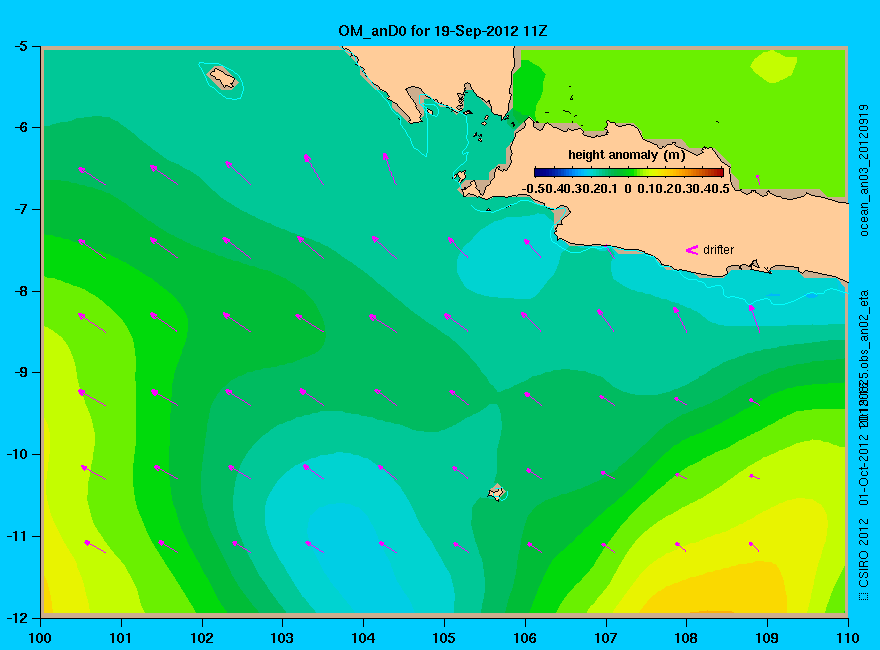Image resolution: width=880 pixels, height=650 pixels.
Task: Click the colorbar tick label '0'
Action: tap(627, 189)
